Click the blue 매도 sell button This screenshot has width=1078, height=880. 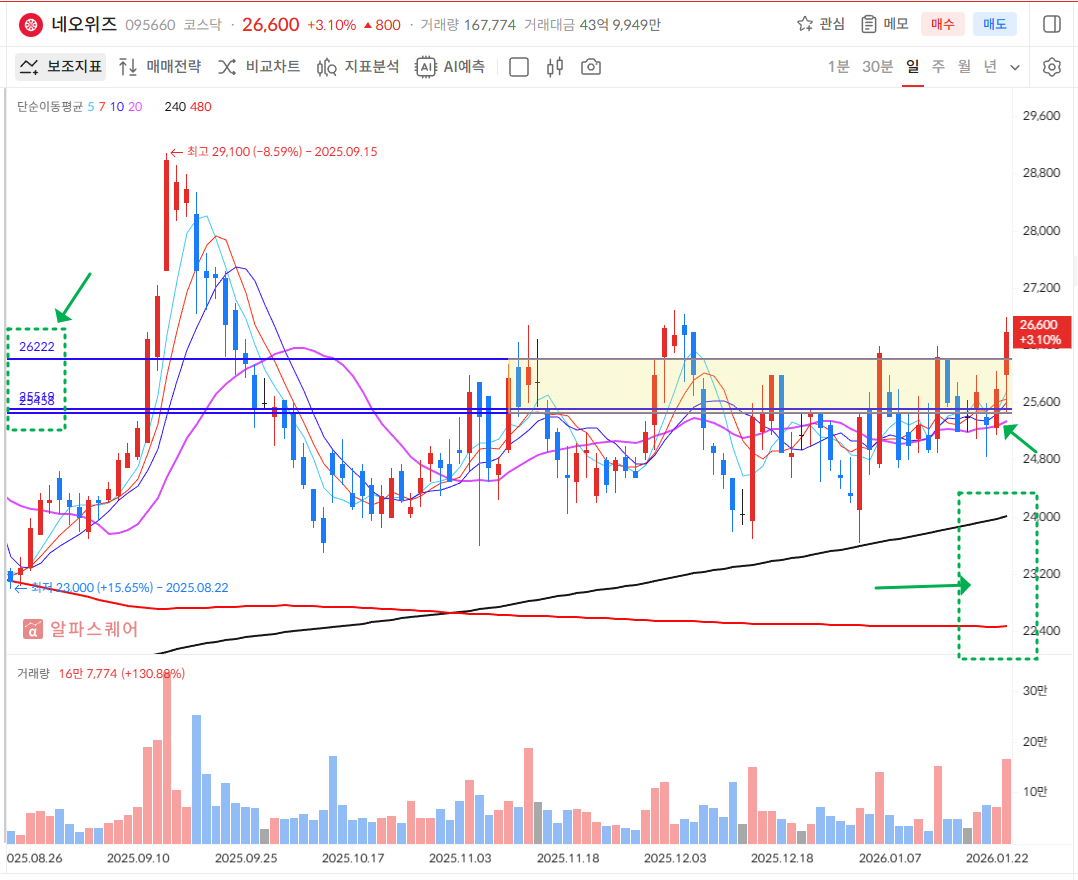click(x=994, y=24)
